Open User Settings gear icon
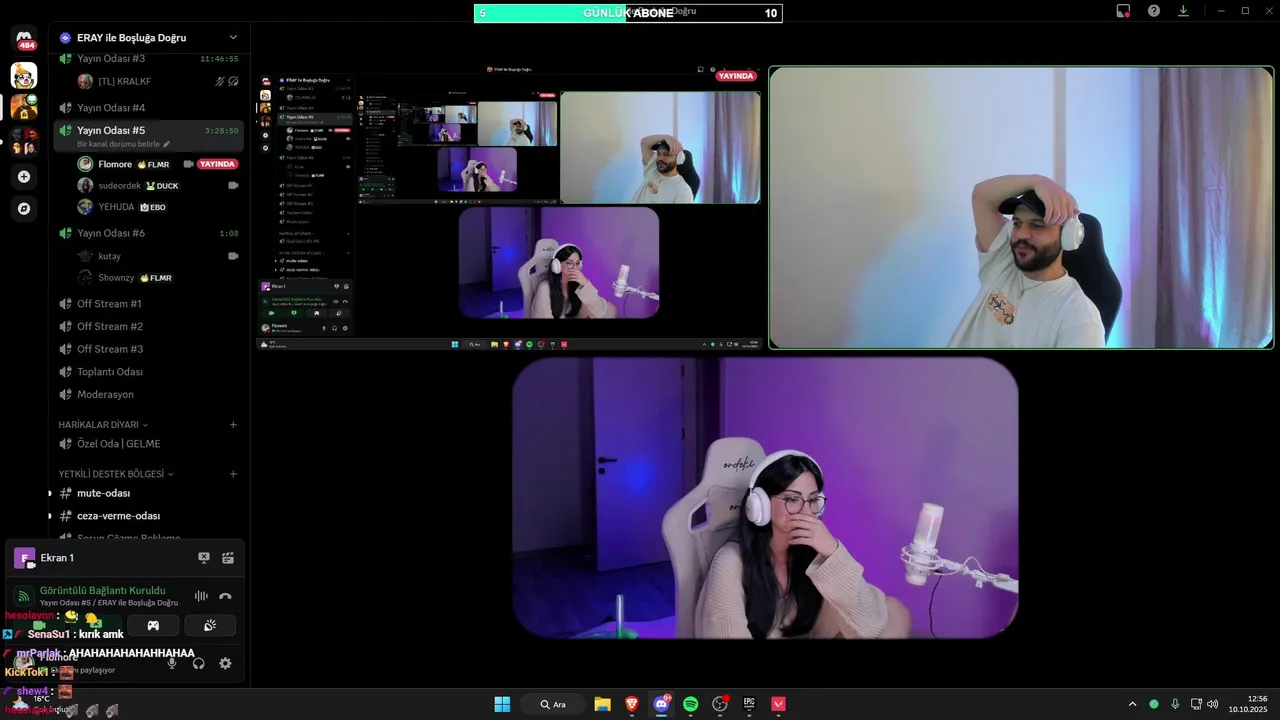Screen dimensions: 1280x720 (x=225, y=663)
